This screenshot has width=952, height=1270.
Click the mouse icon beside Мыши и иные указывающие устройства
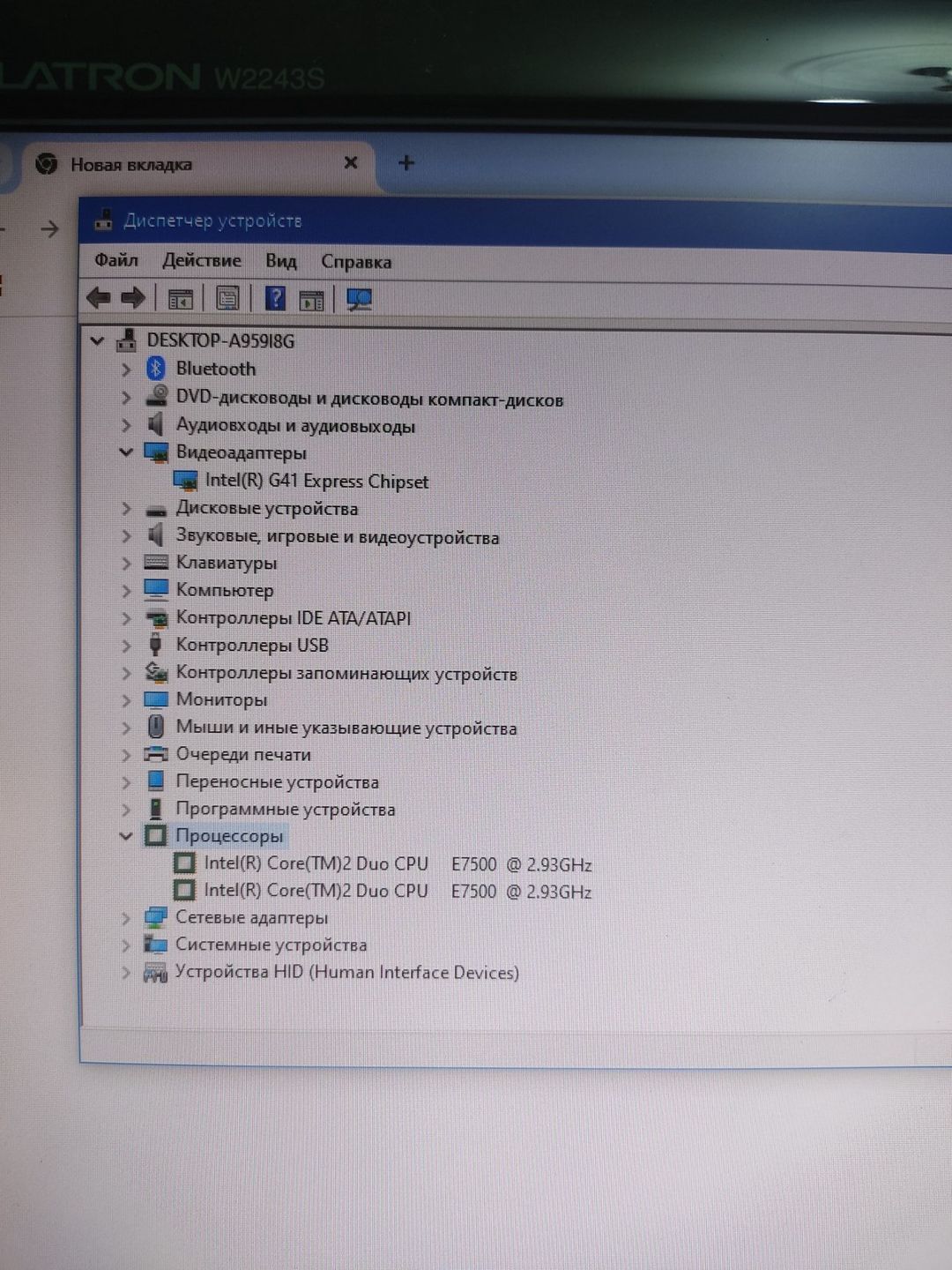(156, 727)
